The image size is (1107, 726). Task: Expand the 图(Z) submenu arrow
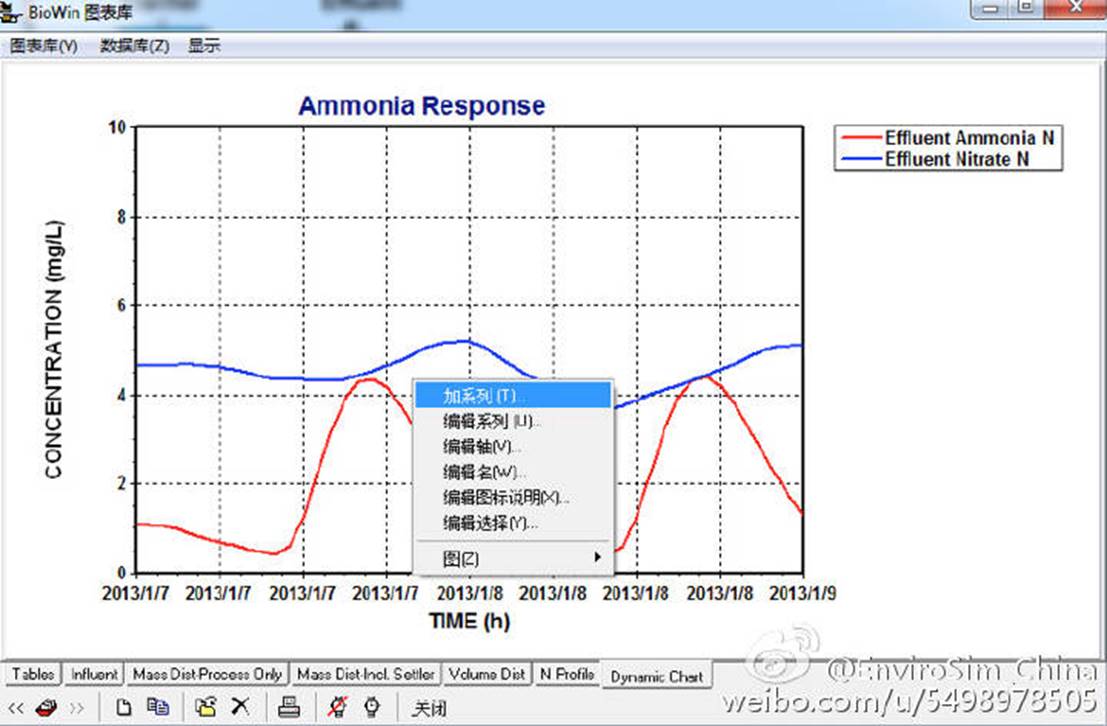(598, 558)
